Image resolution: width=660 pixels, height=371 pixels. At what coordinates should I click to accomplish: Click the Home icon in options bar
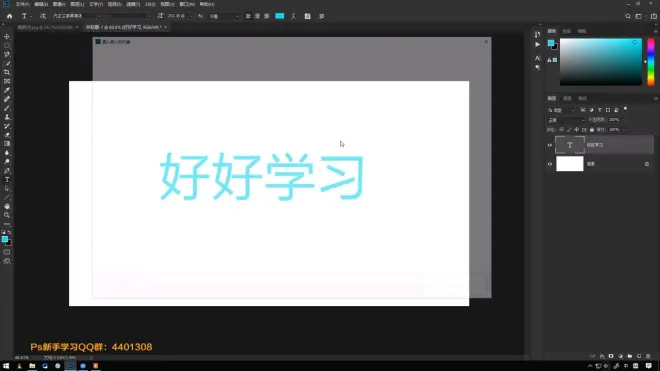[x=10, y=16]
